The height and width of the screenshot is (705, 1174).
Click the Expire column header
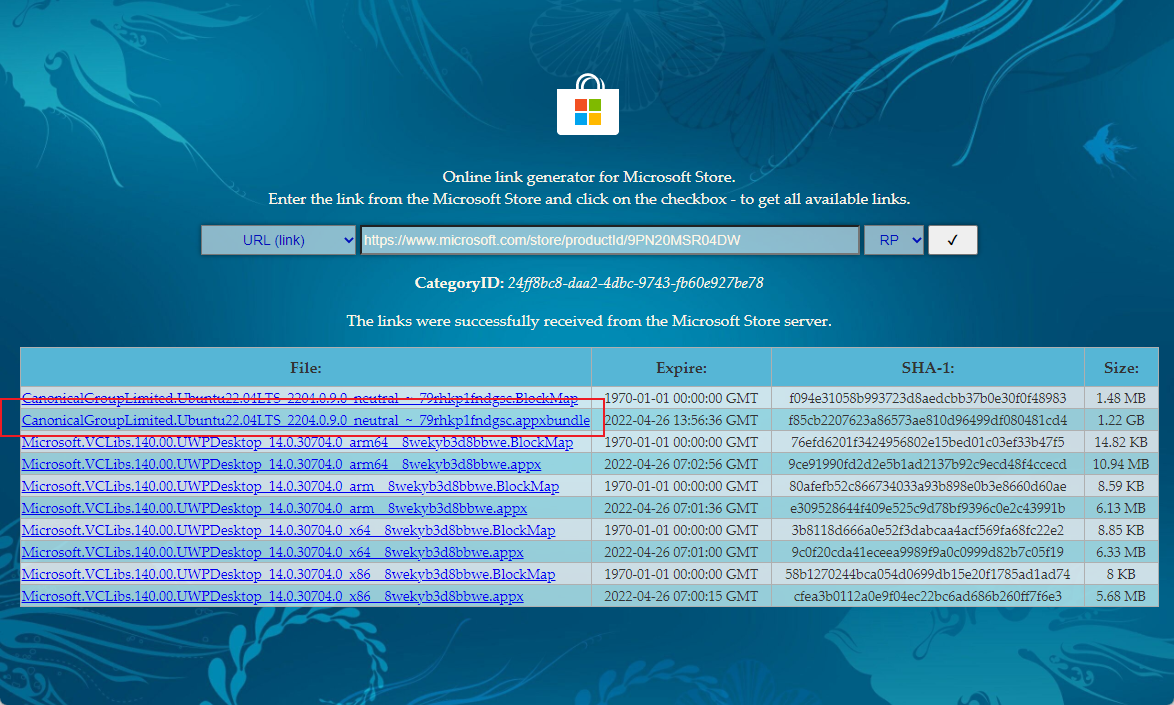click(x=681, y=367)
